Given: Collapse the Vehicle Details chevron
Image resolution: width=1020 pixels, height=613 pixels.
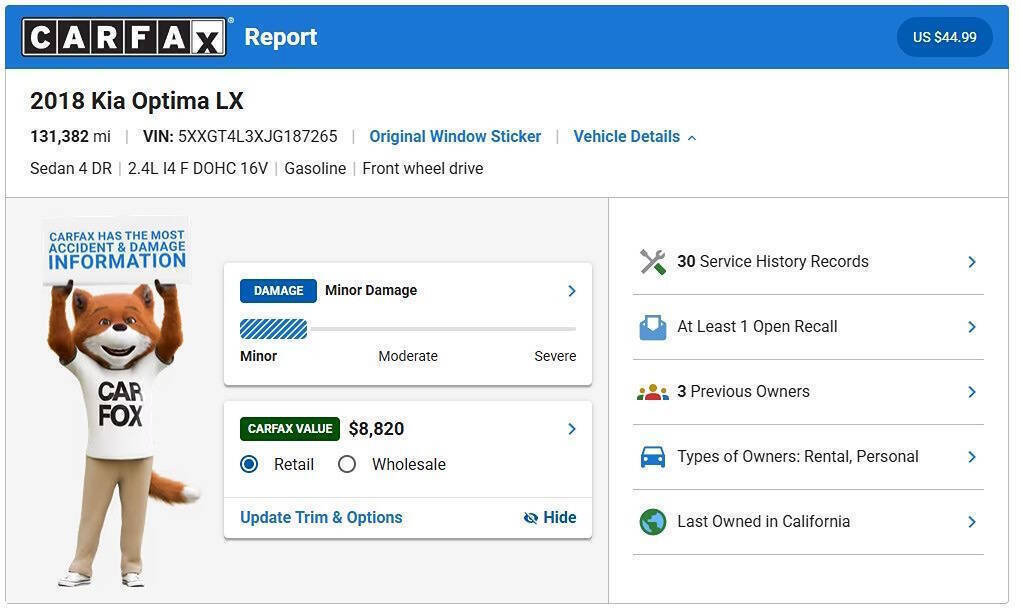Looking at the screenshot, I should pos(692,138).
